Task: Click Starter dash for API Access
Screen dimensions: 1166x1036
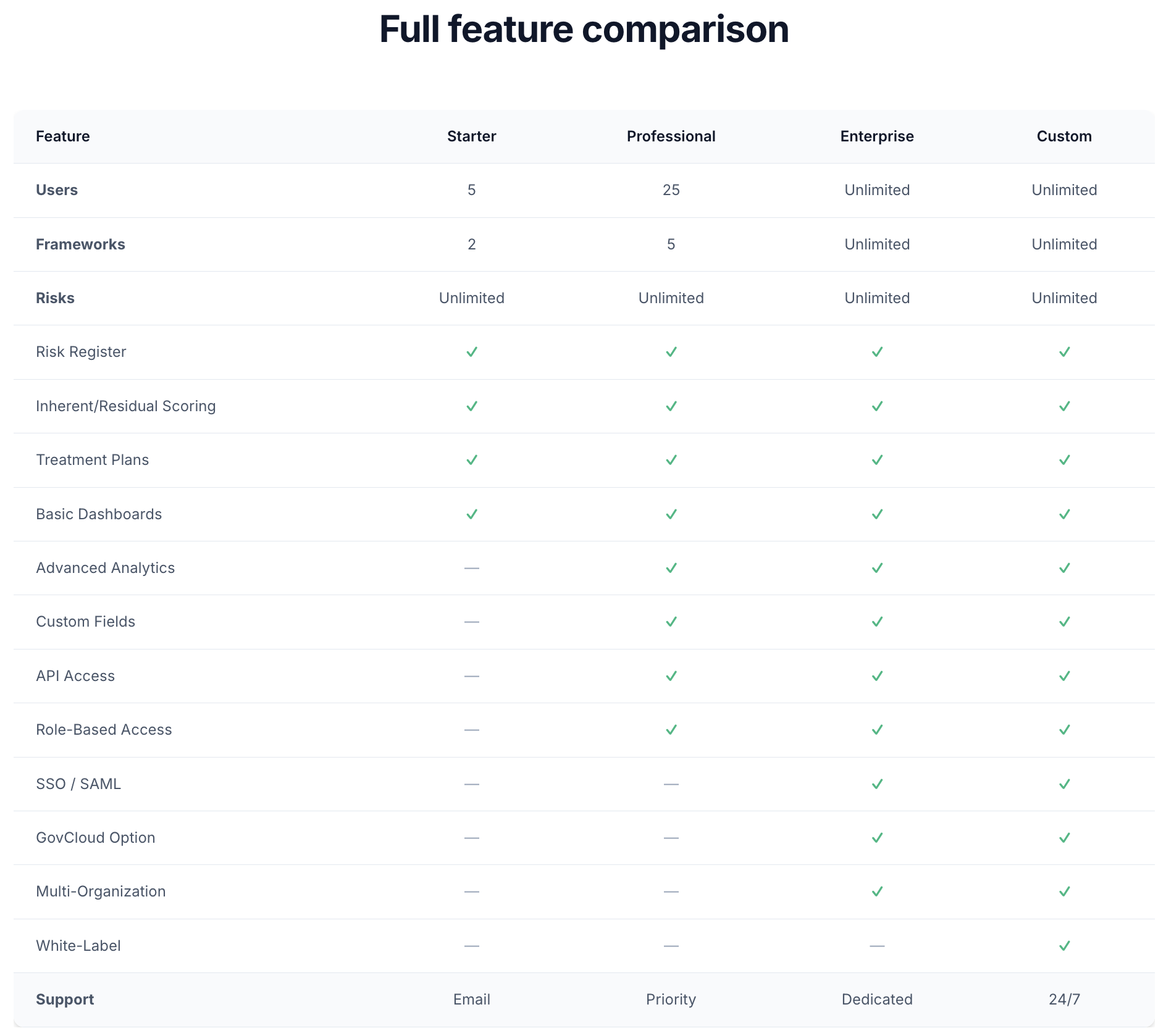Action: click(471, 676)
